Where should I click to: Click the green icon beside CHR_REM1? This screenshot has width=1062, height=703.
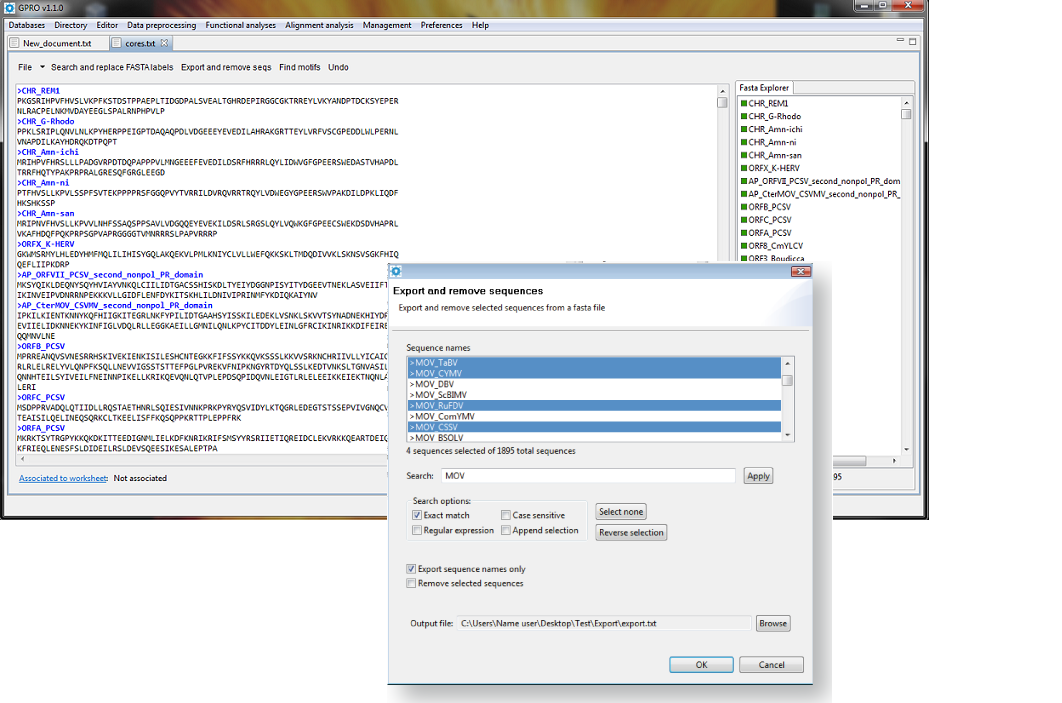tap(744, 103)
